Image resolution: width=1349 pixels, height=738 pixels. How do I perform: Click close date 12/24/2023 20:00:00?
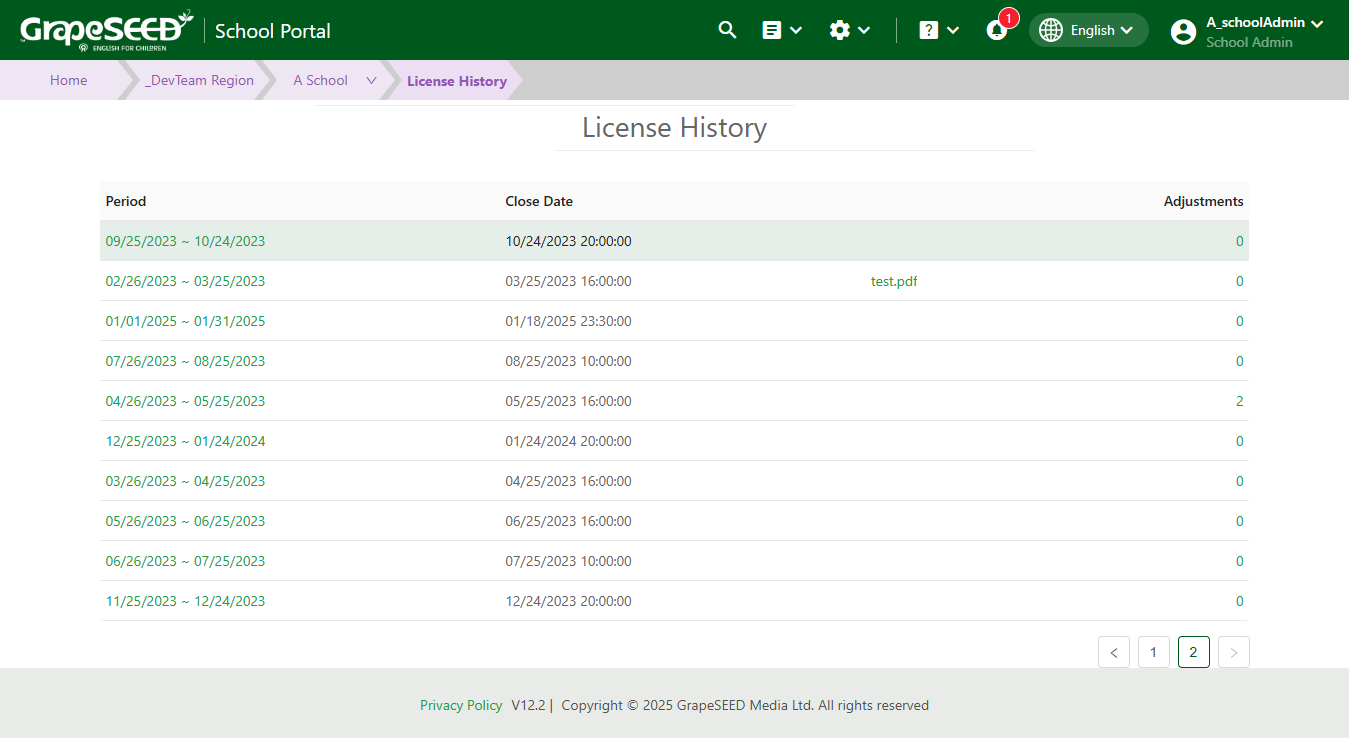[x=568, y=601]
